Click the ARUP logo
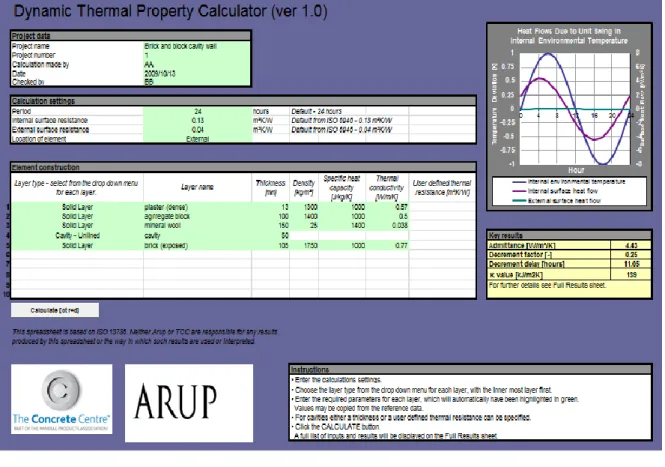The width and height of the screenshot is (665, 467). [189, 403]
